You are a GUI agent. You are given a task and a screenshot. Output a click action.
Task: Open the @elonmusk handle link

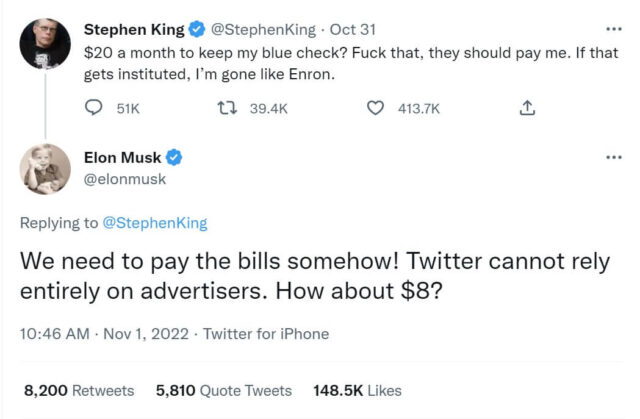pos(125,179)
